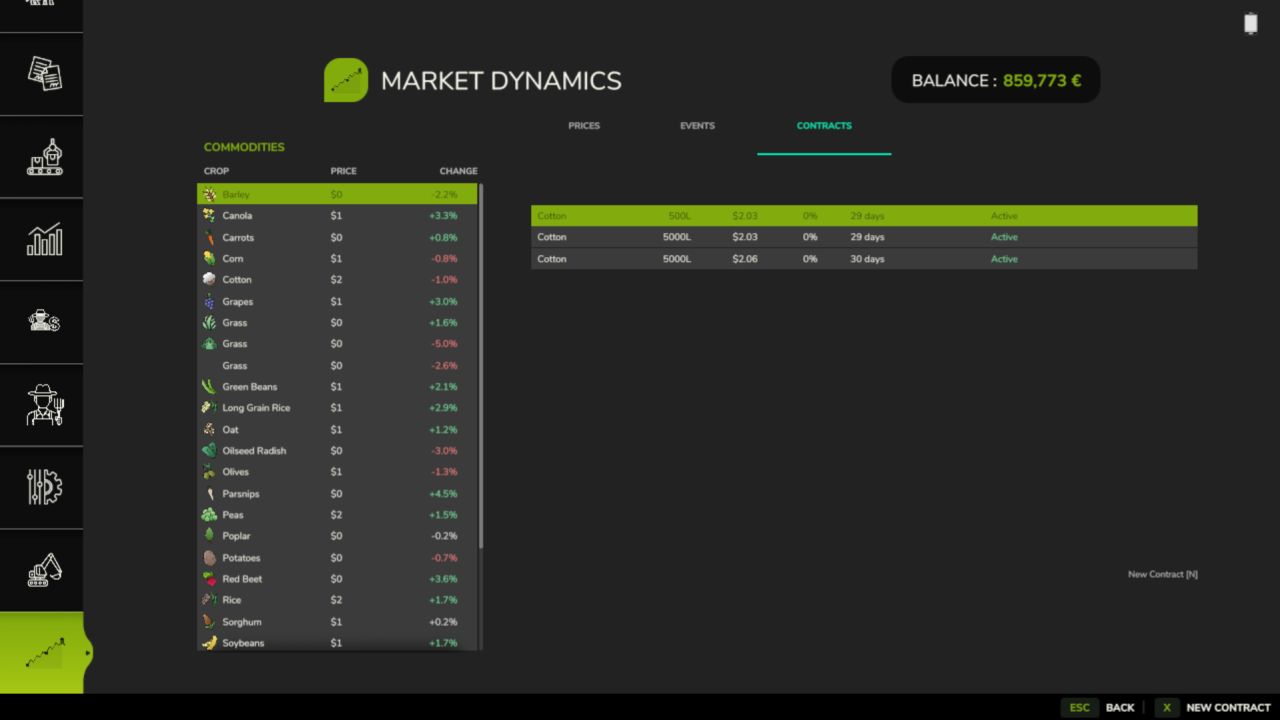Image resolution: width=1280 pixels, height=720 pixels.
Task: Open the farmer with dollar sign icon
Action: 43,322
